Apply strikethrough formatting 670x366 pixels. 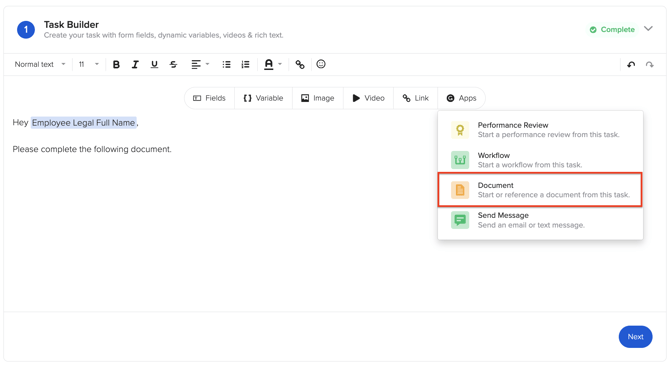pyautogui.click(x=173, y=64)
